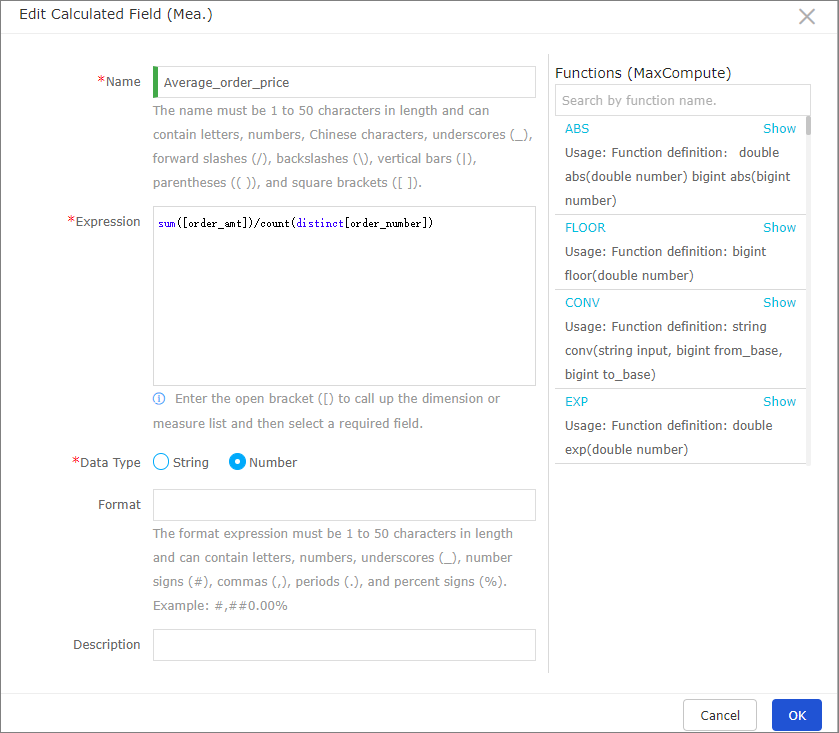This screenshot has height=733, width=839.
Task: Edit the Name field Average_order_price
Action: click(x=344, y=82)
